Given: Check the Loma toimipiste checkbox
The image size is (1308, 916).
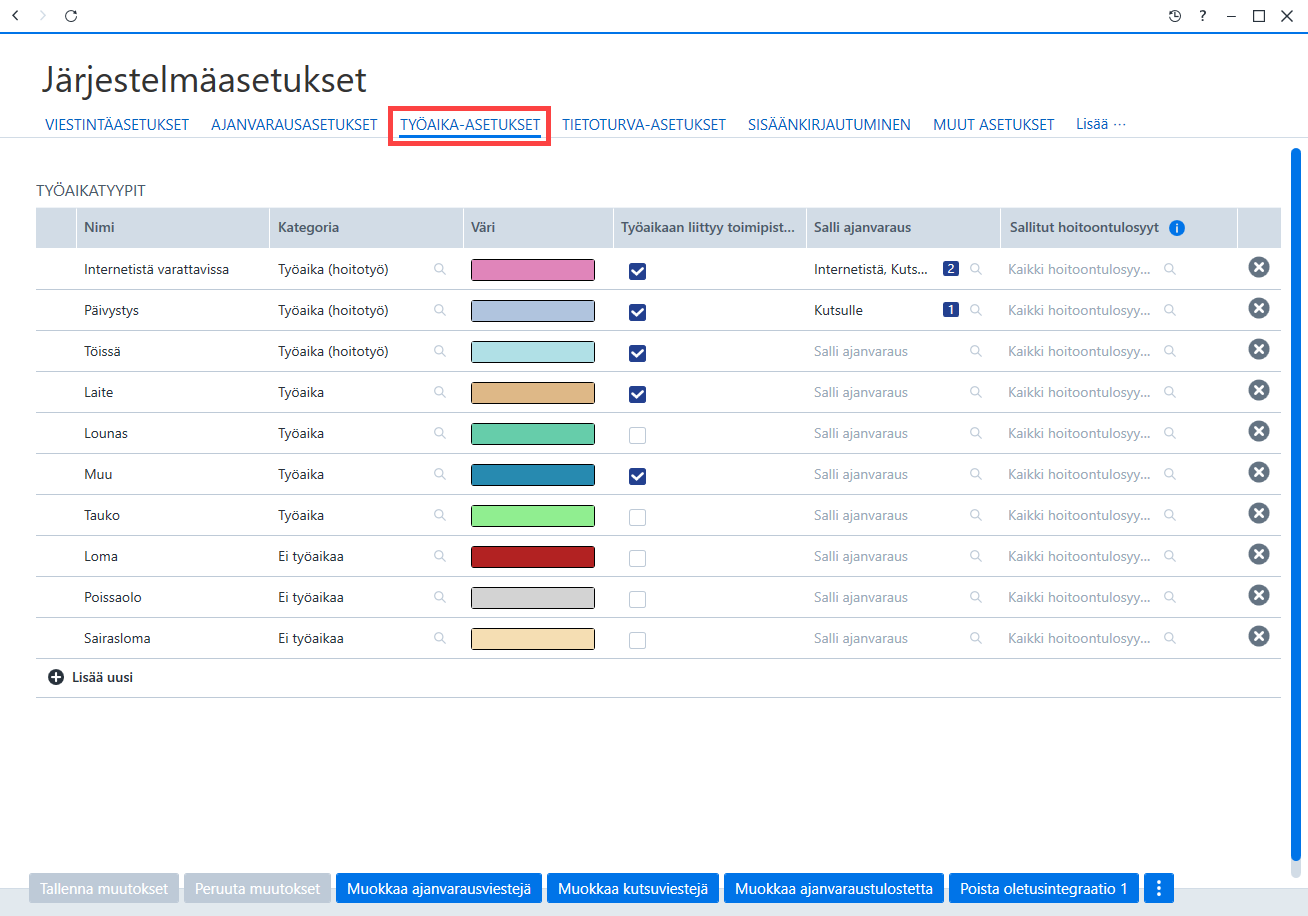Looking at the screenshot, I should pyautogui.click(x=637, y=558).
